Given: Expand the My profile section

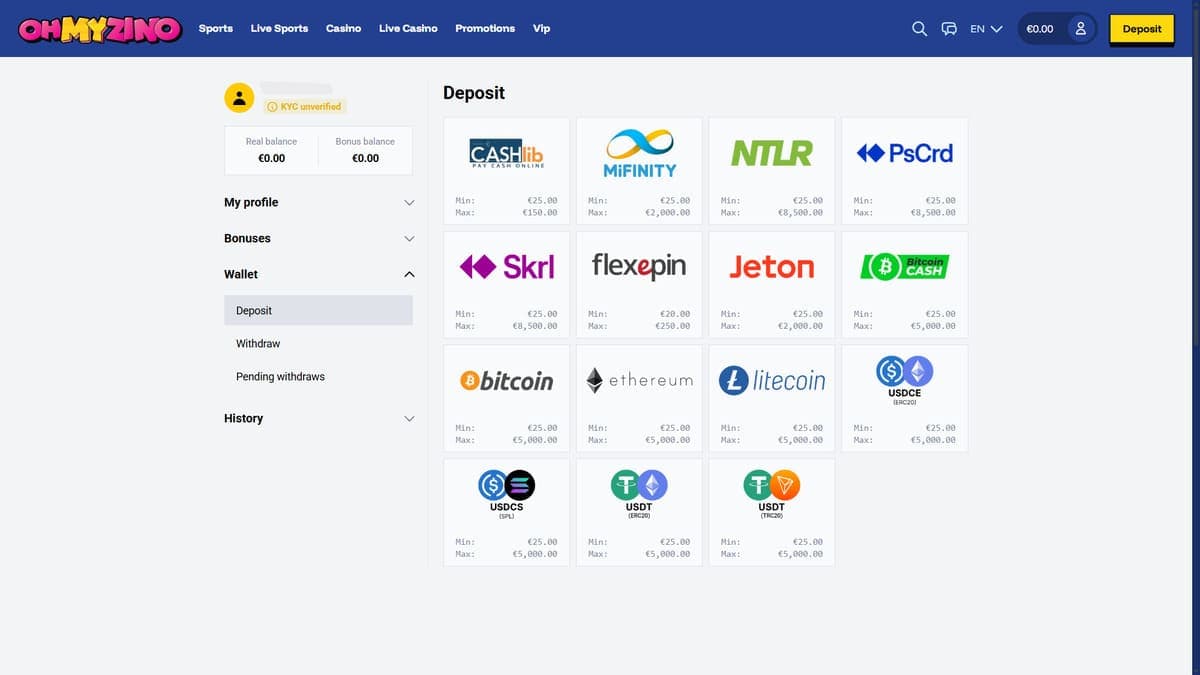Looking at the screenshot, I should pyautogui.click(x=318, y=202).
